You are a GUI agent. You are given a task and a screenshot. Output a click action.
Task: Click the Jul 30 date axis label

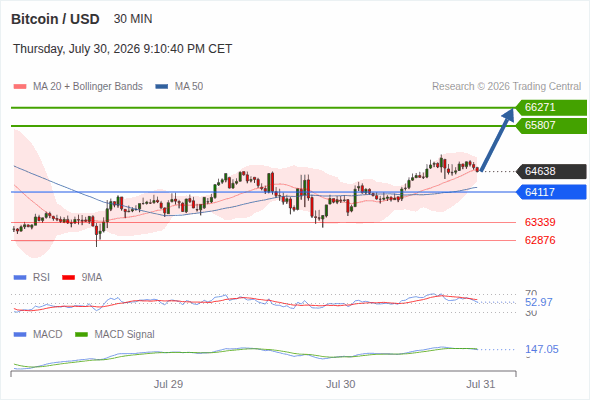pos(340,384)
